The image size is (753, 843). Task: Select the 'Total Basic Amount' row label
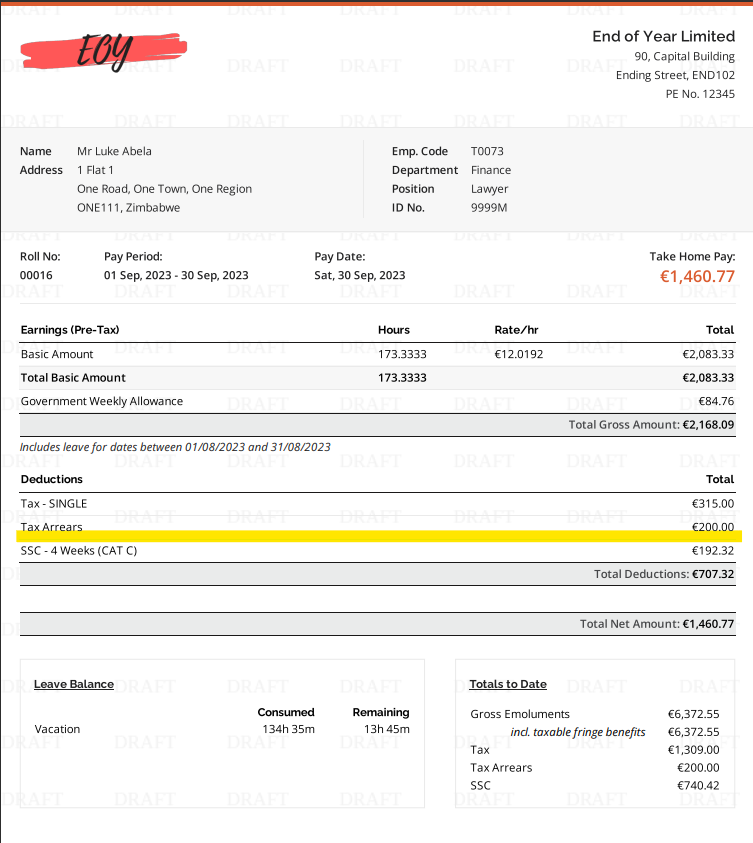73,378
